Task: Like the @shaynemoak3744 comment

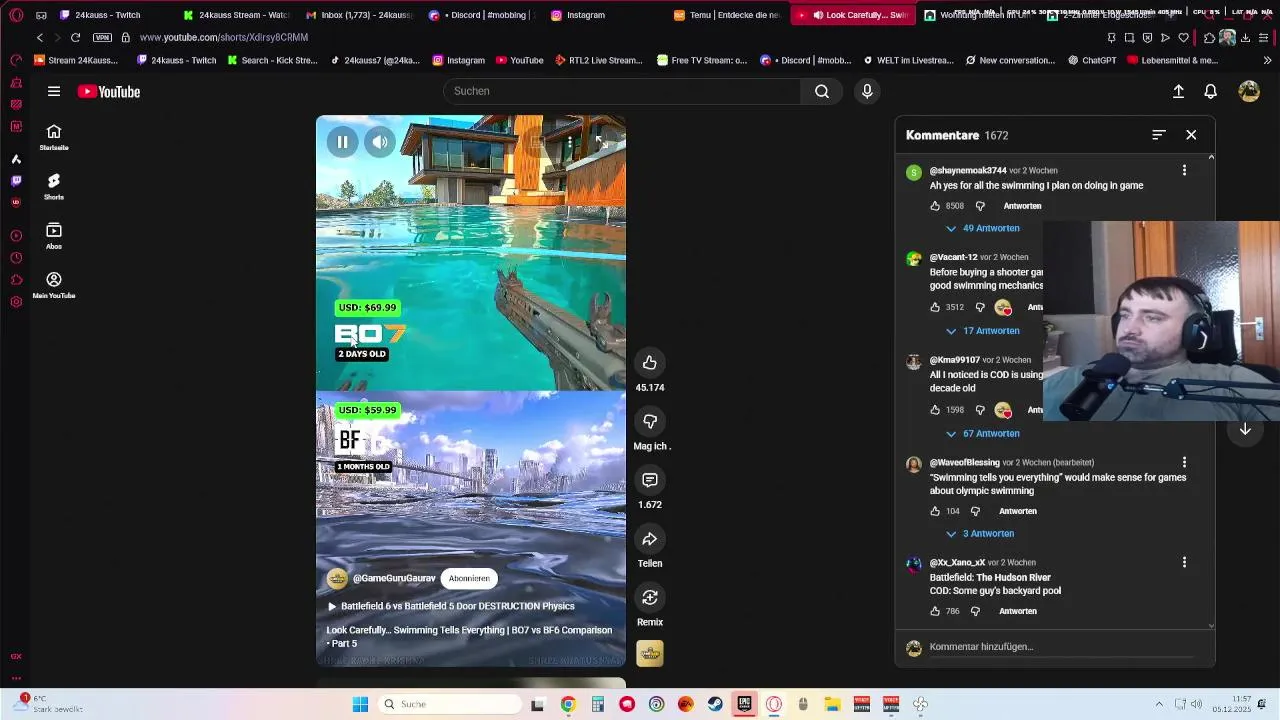Action: pyautogui.click(x=935, y=206)
